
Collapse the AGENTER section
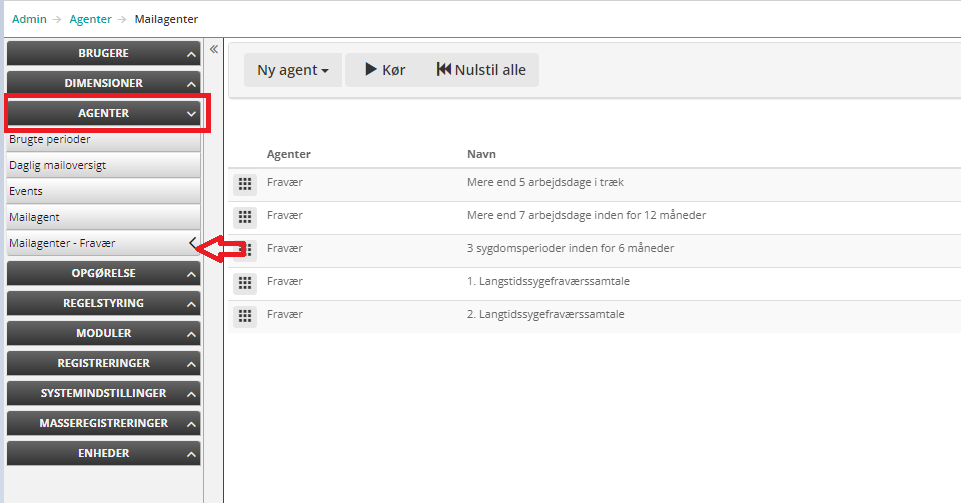[x=103, y=113]
